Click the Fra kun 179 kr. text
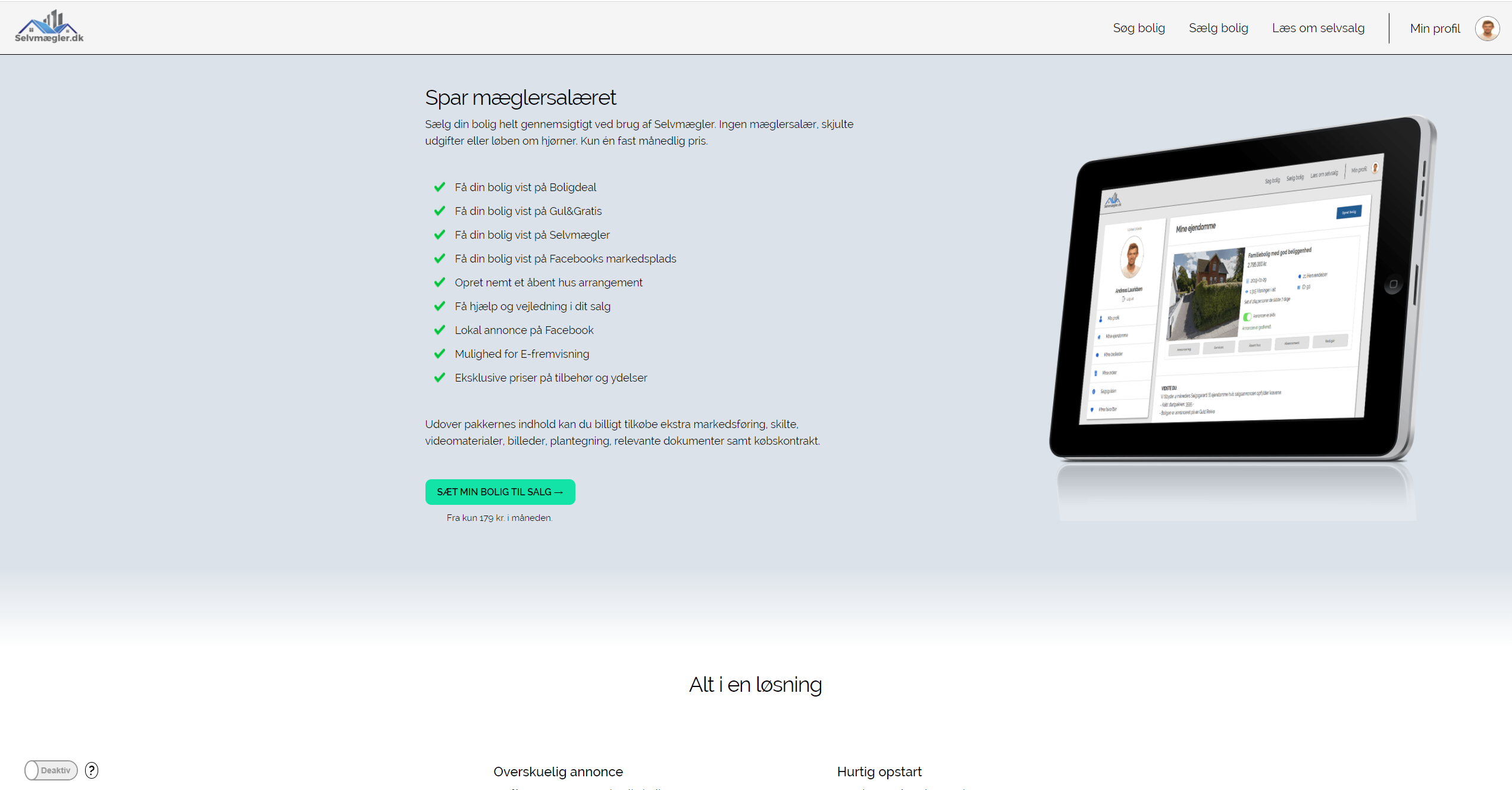 (x=499, y=518)
